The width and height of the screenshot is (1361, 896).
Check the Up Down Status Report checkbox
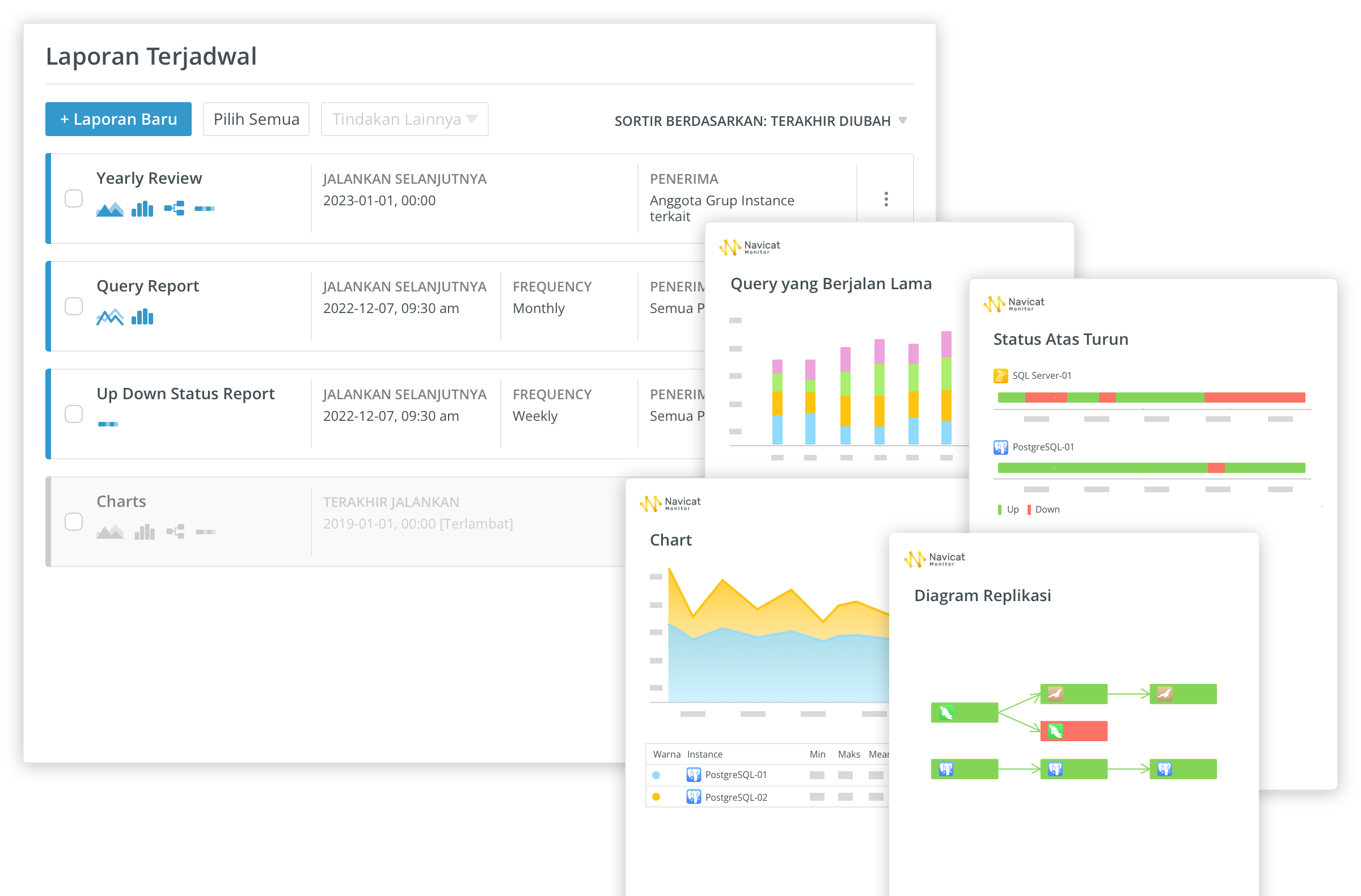pyautogui.click(x=74, y=414)
